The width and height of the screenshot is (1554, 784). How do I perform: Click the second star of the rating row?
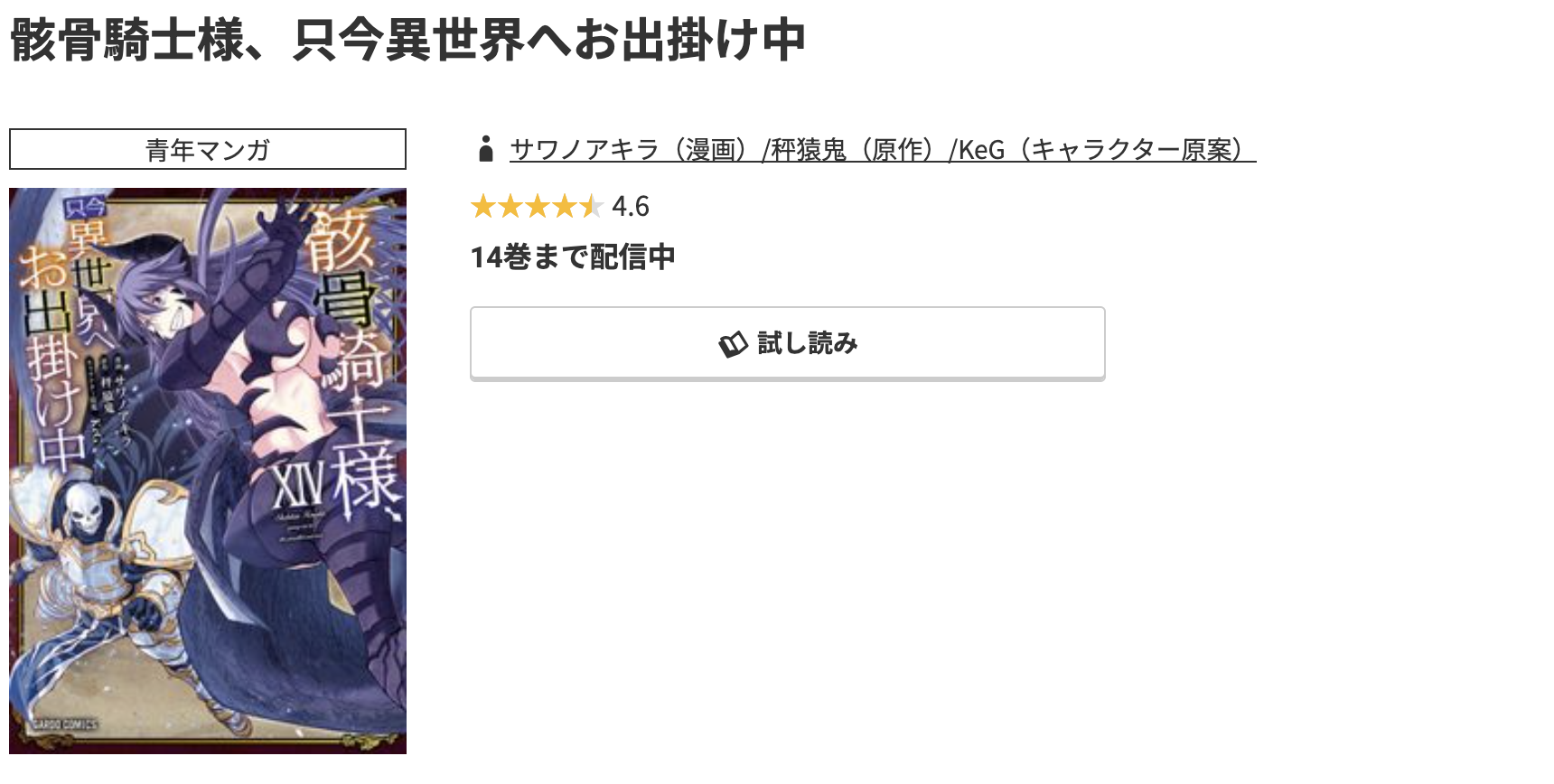(x=510, y=208)
